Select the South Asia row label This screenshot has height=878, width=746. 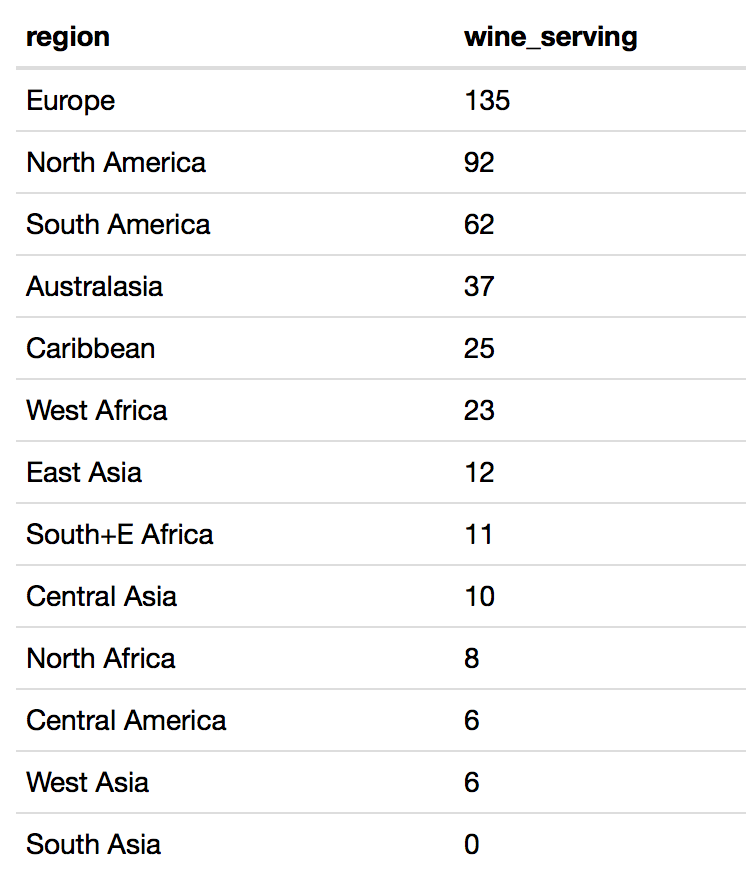(93, 845)
